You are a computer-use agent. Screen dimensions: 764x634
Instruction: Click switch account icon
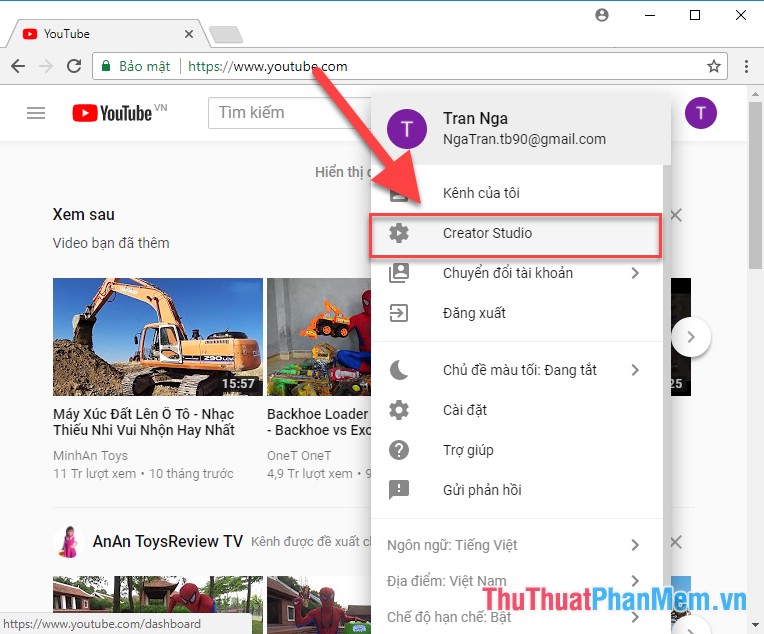click(399, 273)
